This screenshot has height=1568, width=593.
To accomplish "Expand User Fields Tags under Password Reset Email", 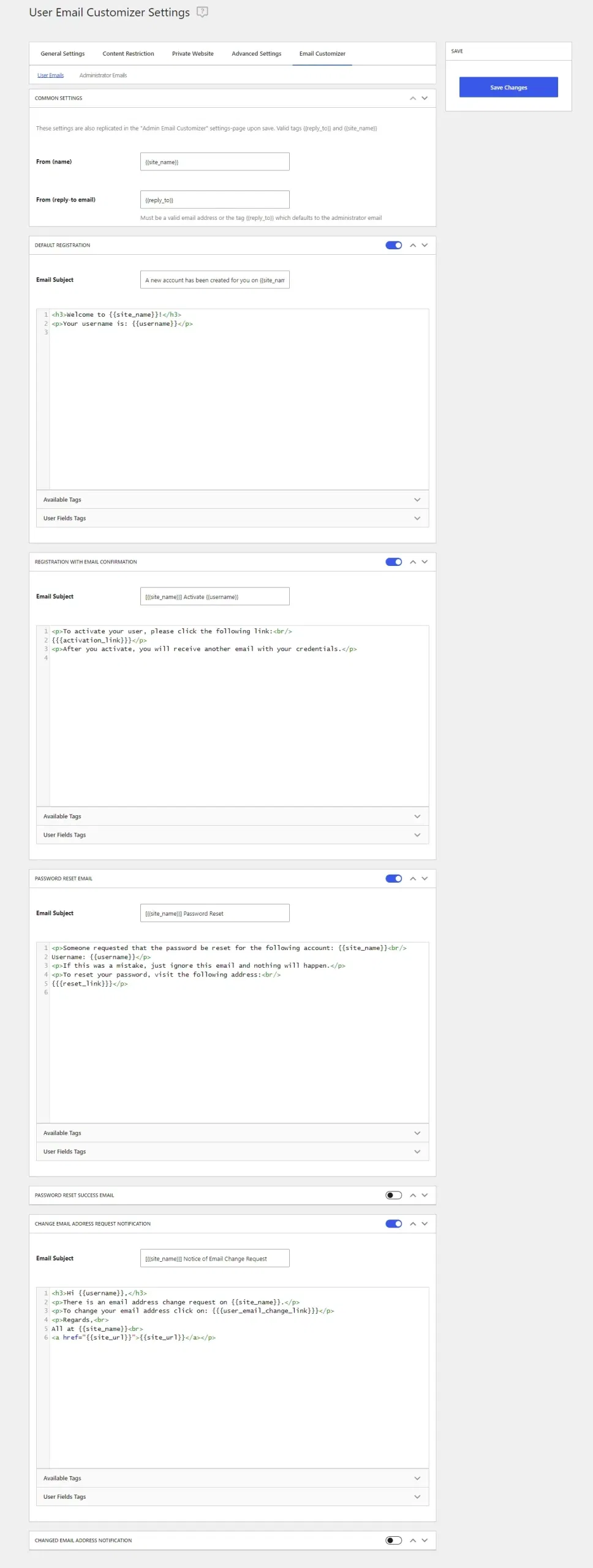I will (x=232, y=1151).
